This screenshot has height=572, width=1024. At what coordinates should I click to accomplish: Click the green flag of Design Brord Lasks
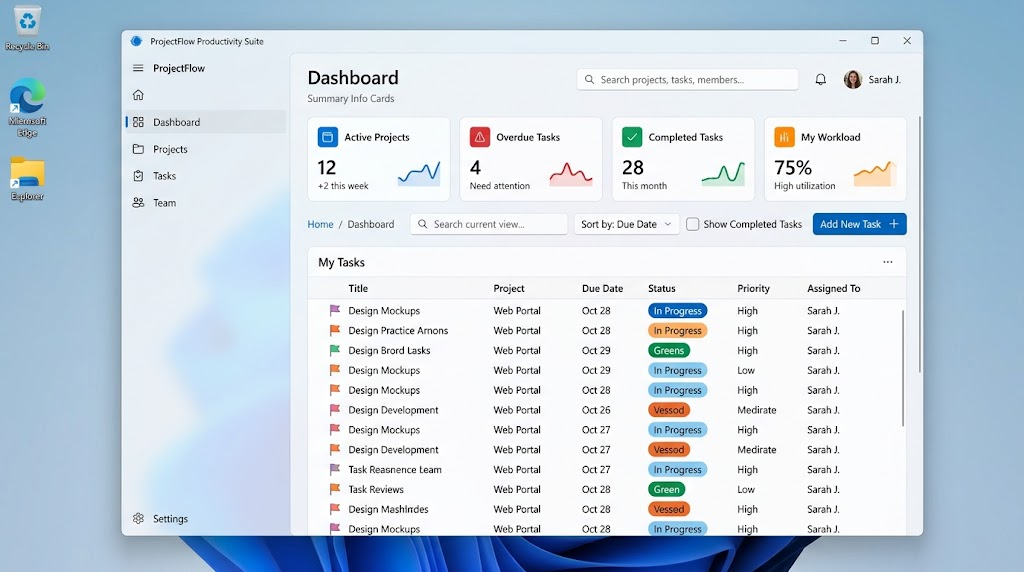pos(334,350)
